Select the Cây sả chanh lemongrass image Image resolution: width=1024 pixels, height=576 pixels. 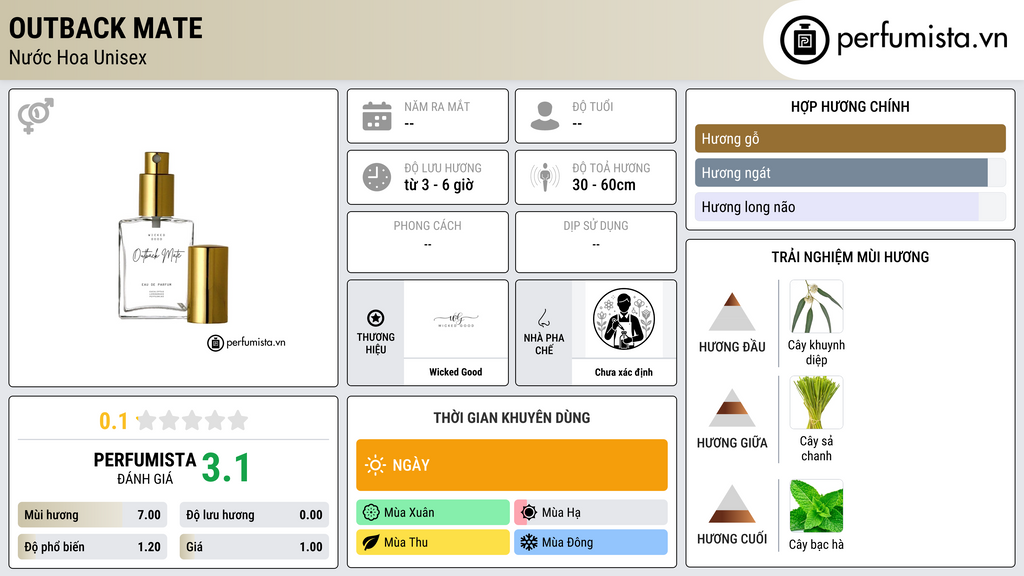tap(816, 402)
